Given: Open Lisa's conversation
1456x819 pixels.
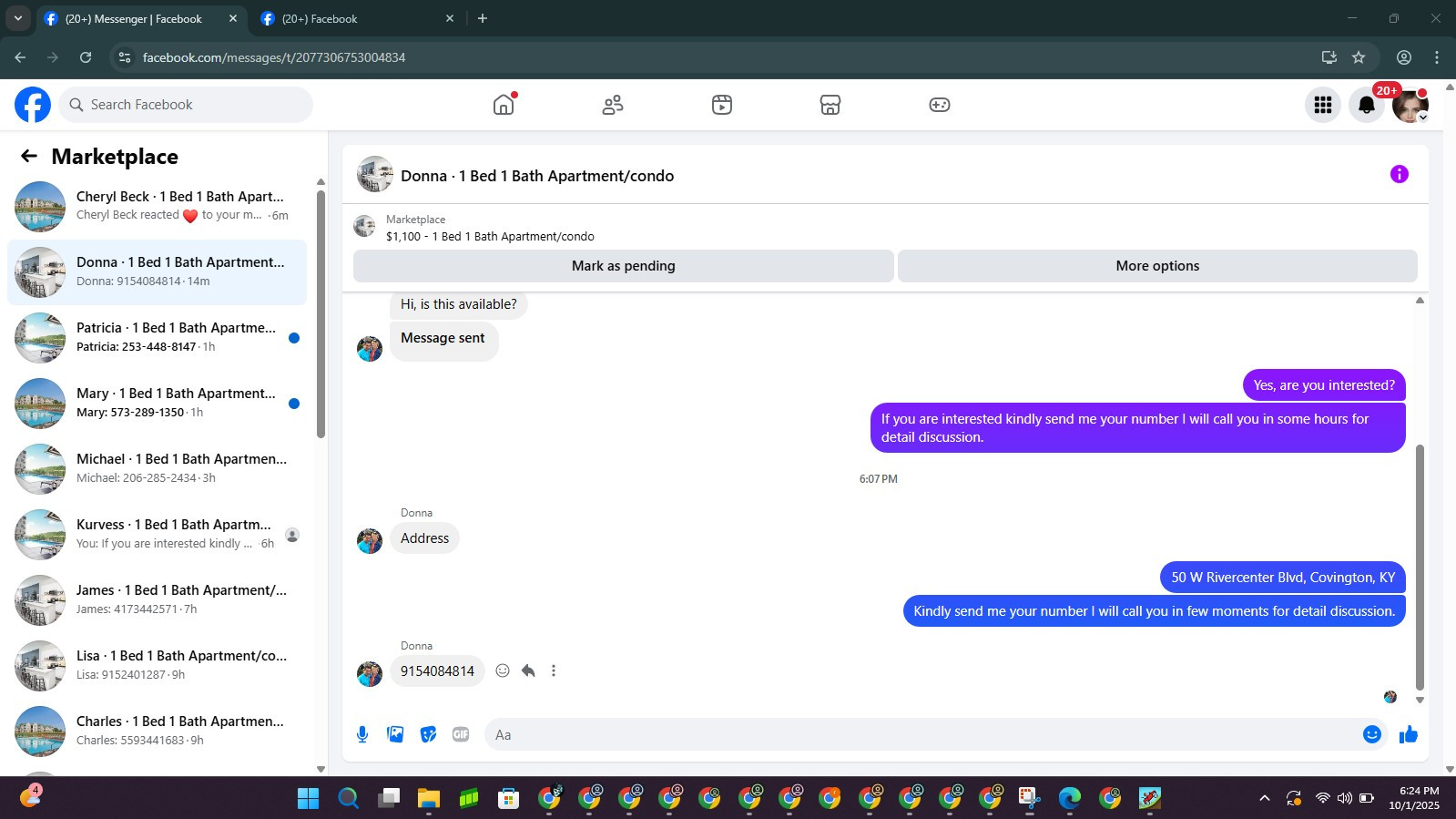Looking at the screenshot, I should tap(157, 665).
